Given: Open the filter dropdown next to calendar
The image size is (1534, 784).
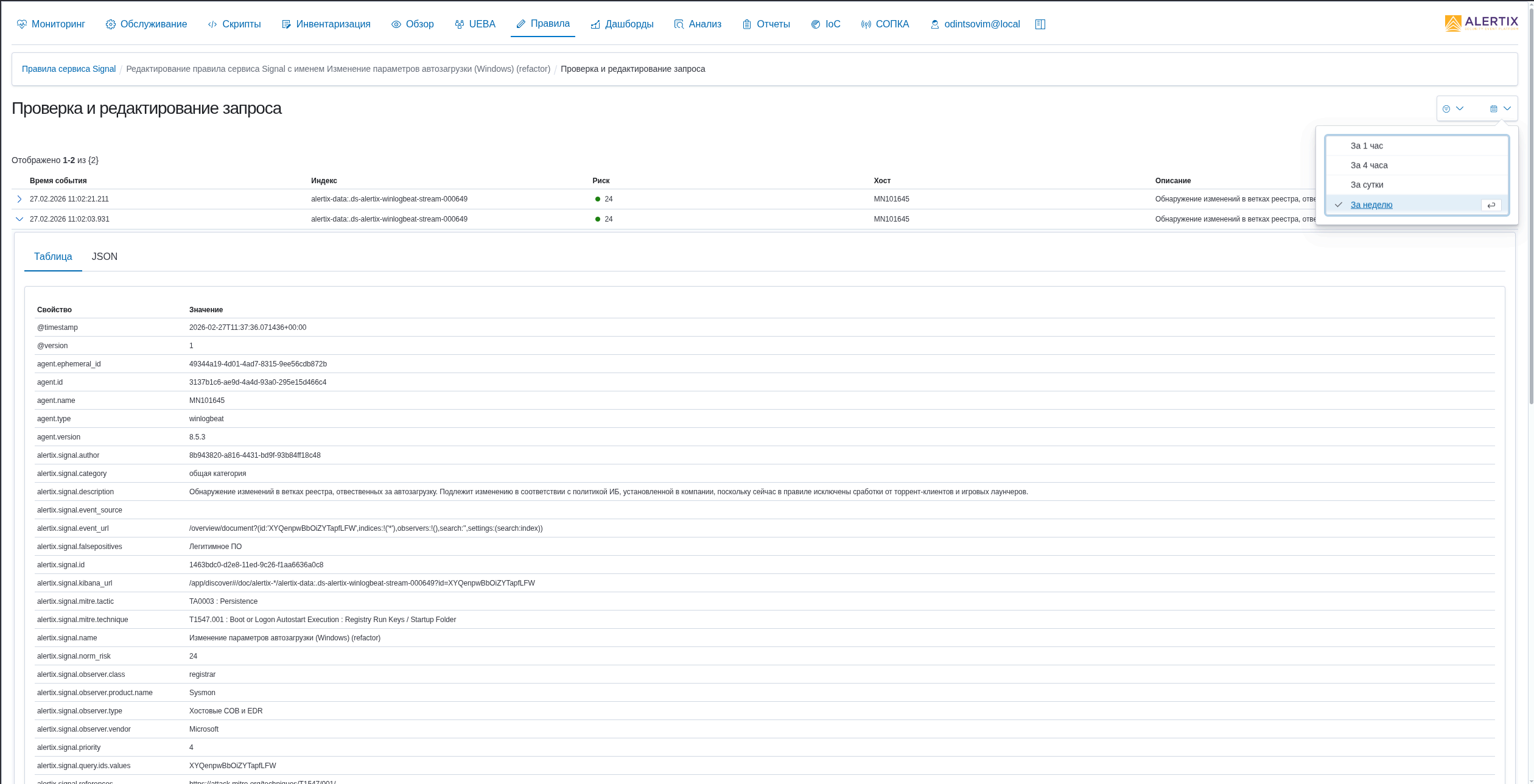Looking at the screenshot, I should [x=1452, y=109].
